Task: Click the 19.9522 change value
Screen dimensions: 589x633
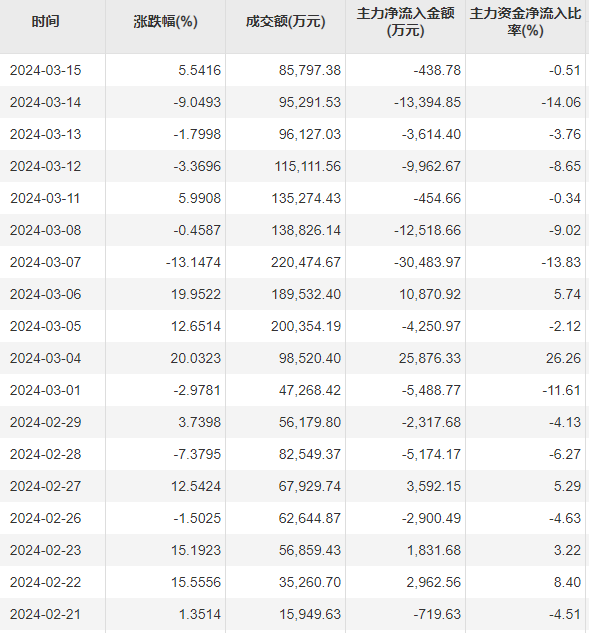Action: [196, 294]
